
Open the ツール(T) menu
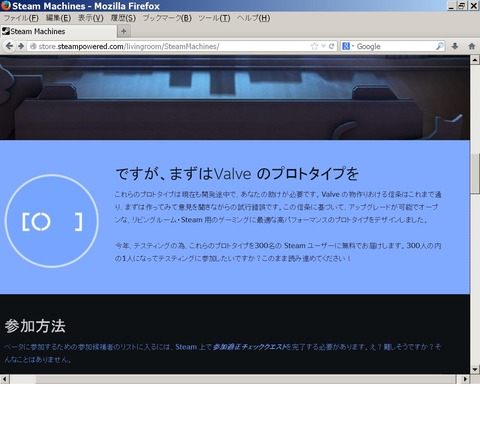[x=214, y=18]
